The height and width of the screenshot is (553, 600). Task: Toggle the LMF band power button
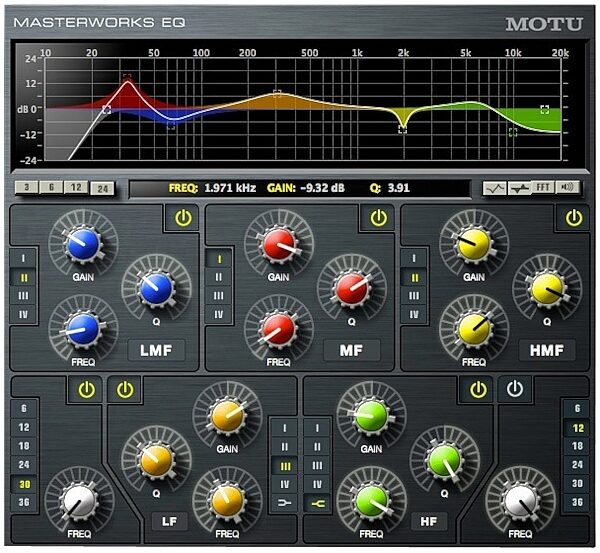click(x=183, y=218)
